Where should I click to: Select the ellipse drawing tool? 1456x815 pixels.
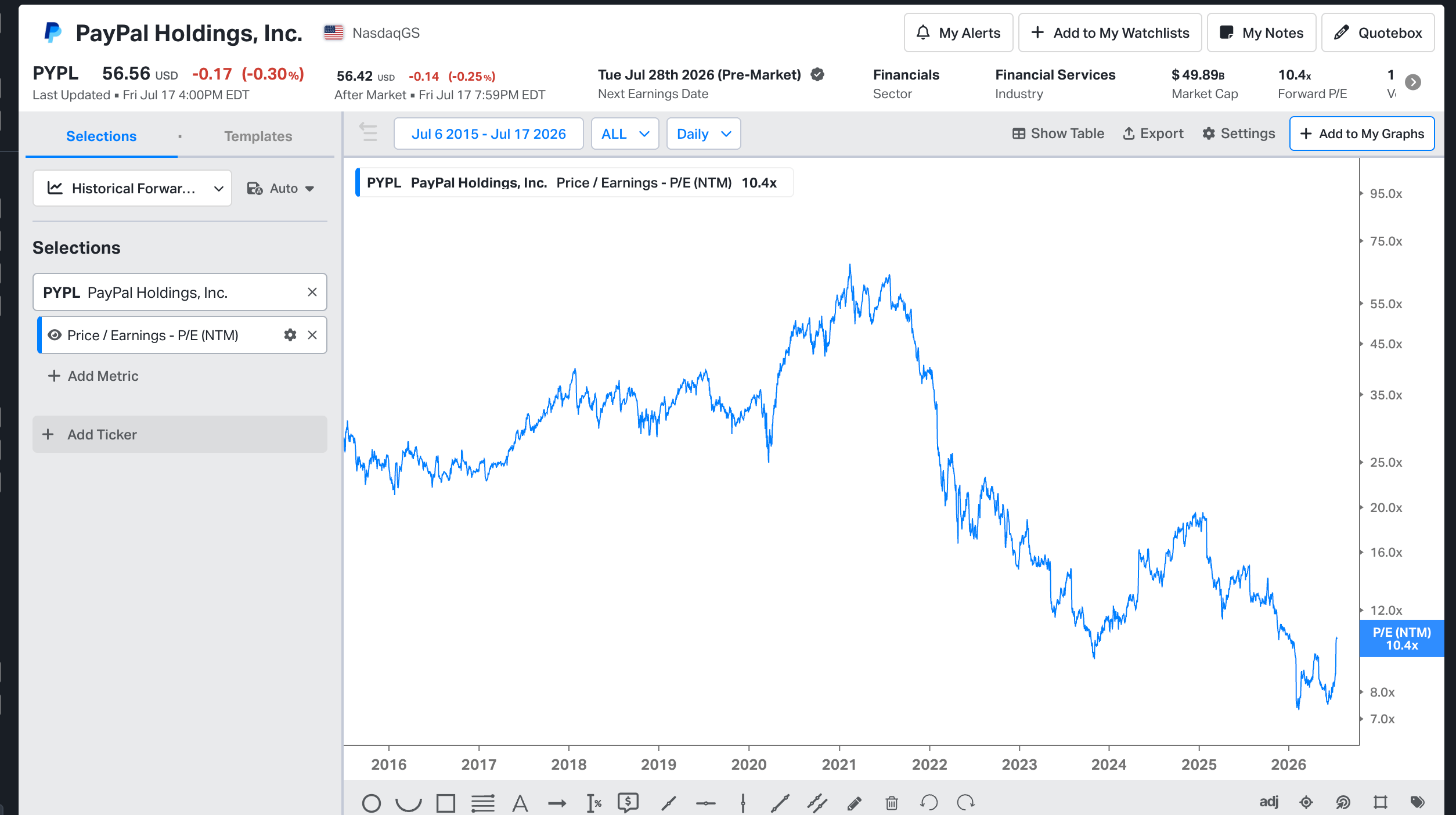(x=372, y=803)
